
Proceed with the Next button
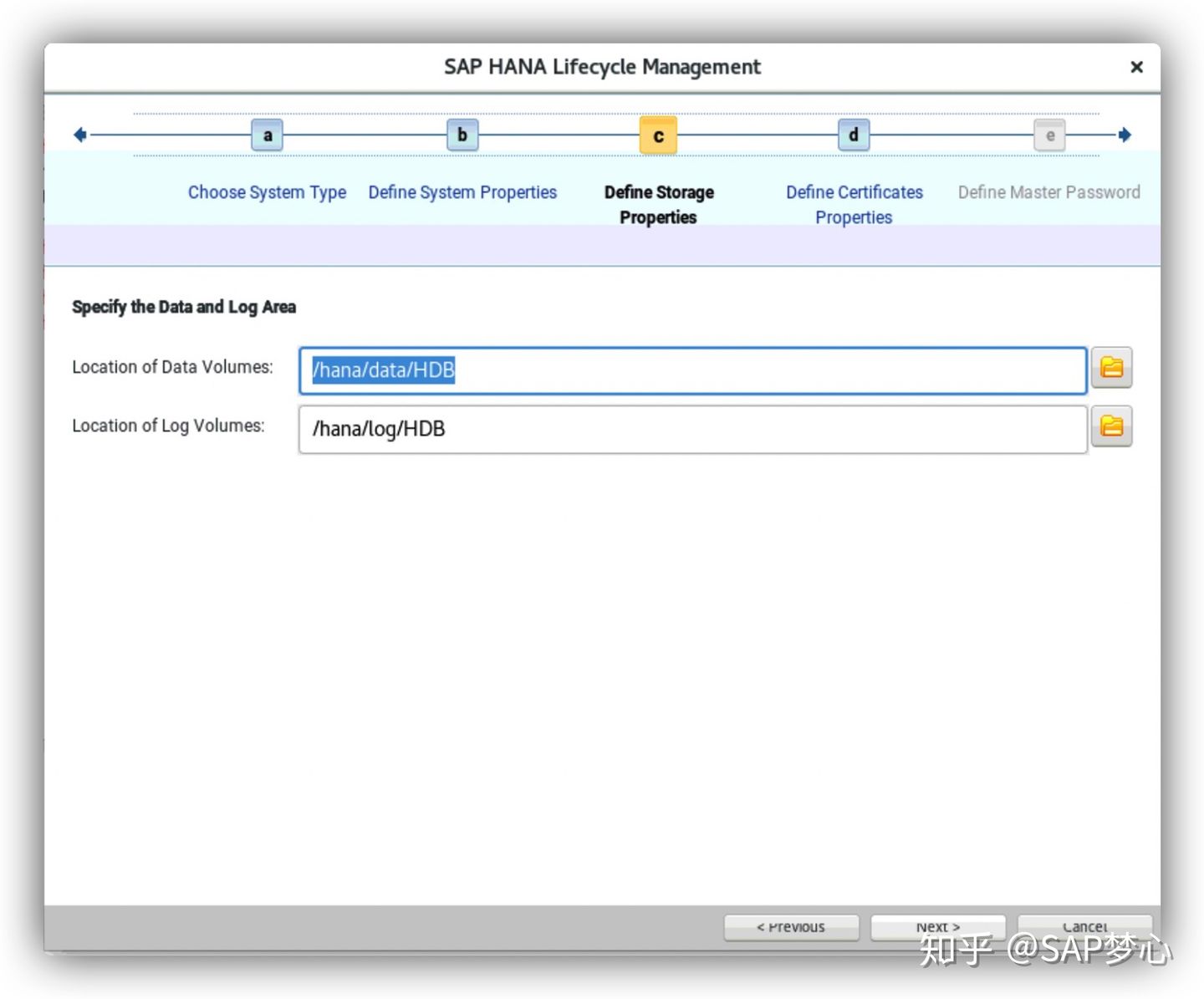(x=938, y=927)
